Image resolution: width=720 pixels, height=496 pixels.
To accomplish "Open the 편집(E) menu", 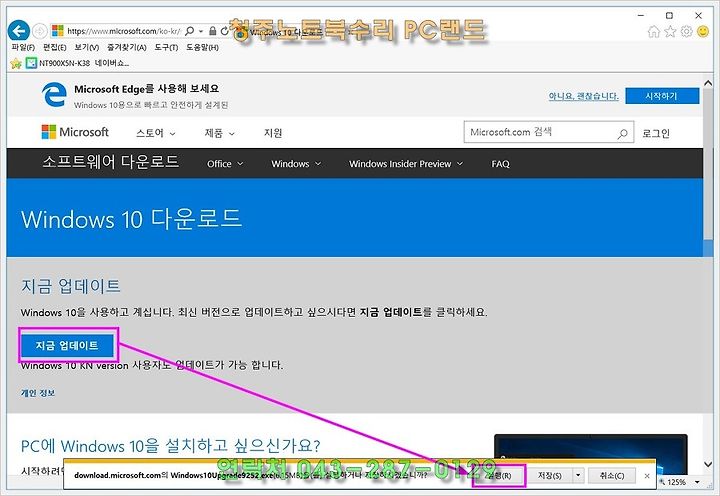I will (55, 47).
